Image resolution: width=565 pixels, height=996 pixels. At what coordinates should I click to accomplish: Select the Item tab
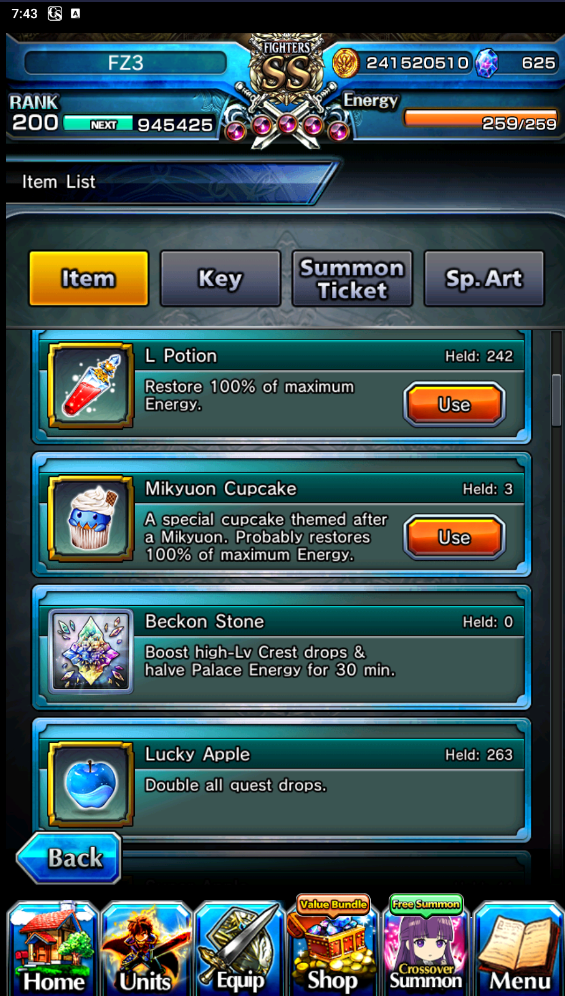click(x=88, y=278)
